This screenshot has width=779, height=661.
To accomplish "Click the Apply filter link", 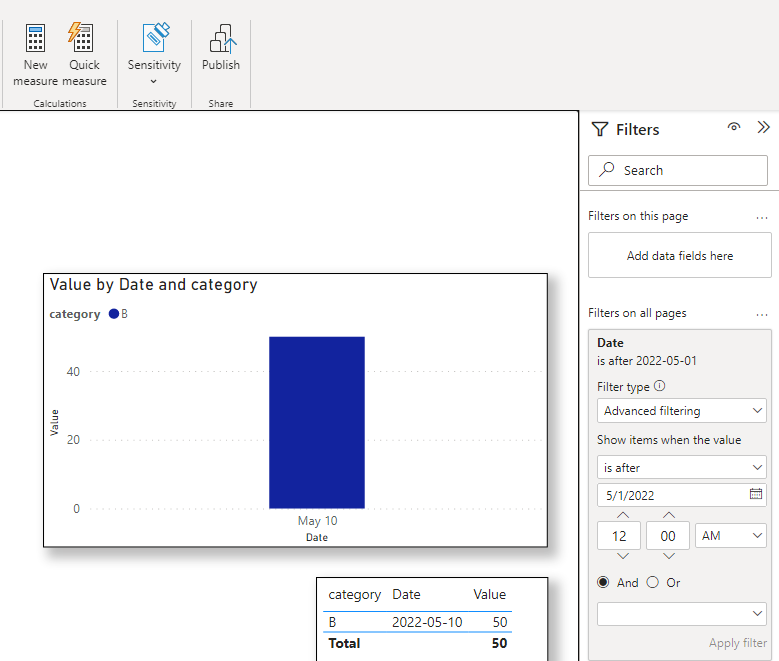I will [x=737, y=643].
